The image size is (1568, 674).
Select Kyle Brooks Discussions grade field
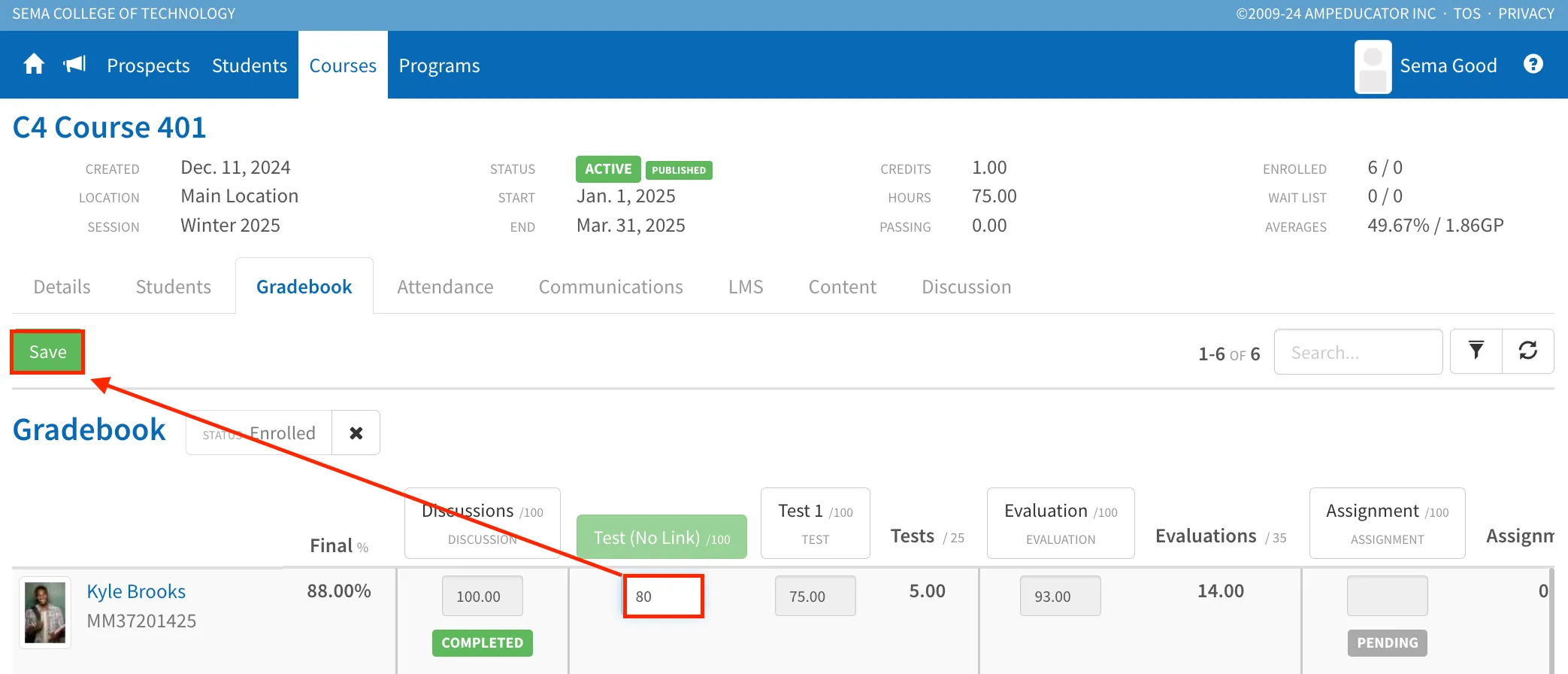click(x=483, y=596)
